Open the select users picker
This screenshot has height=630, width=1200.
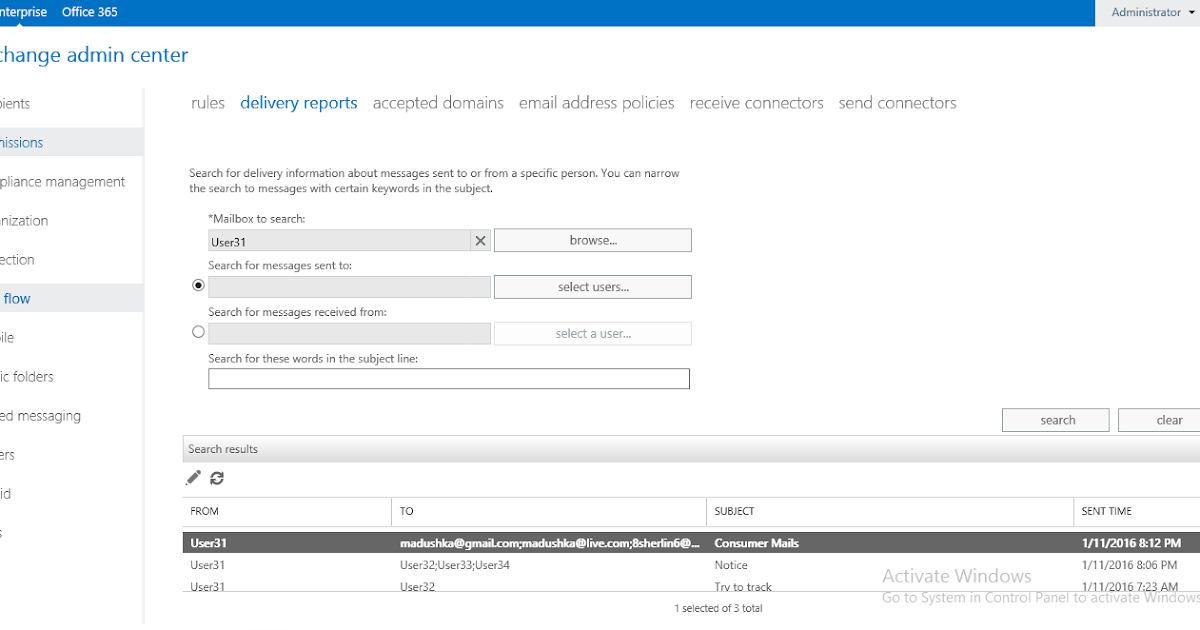(592, 286)
